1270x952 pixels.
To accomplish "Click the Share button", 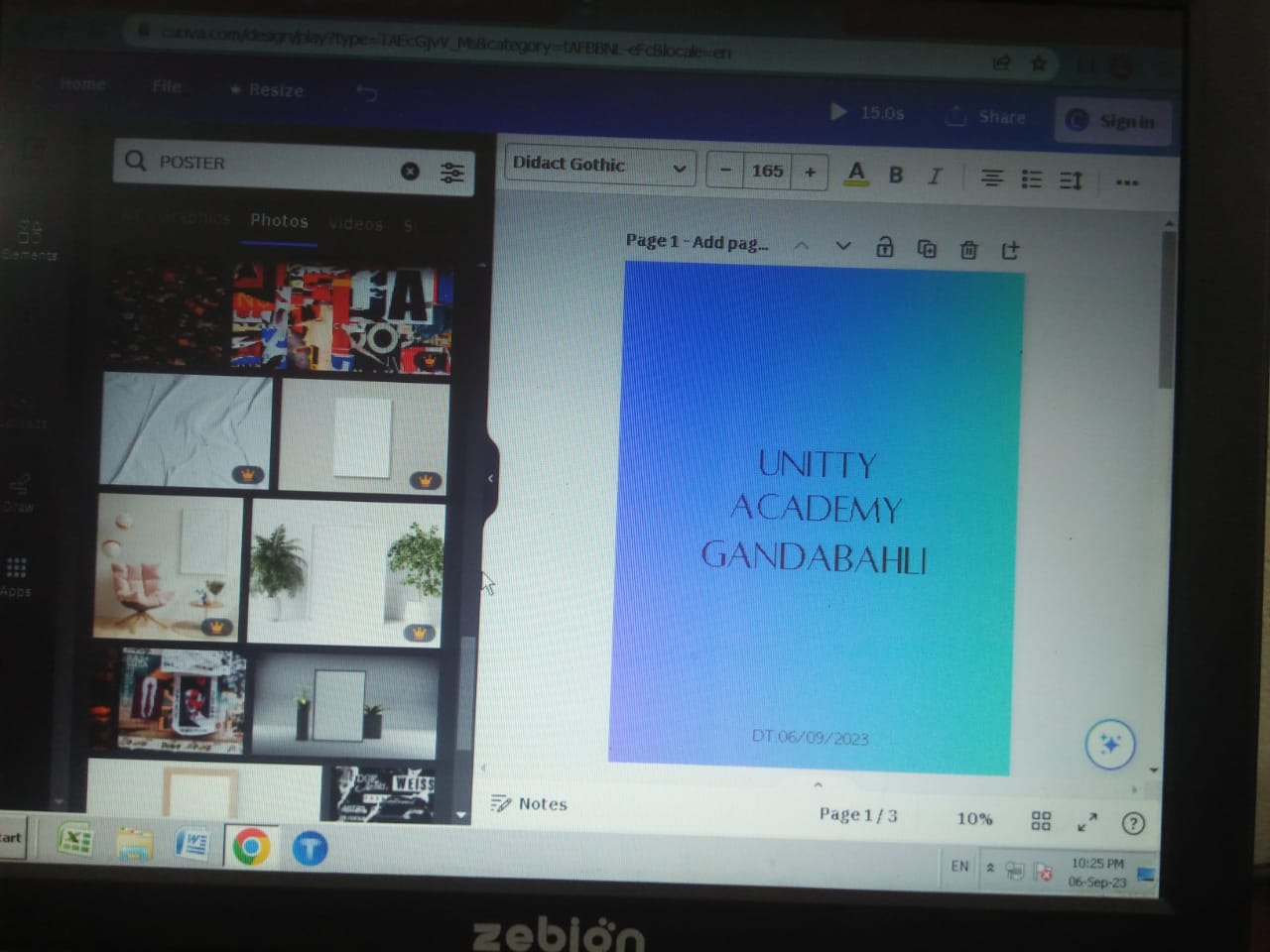I will click(986, 117).
